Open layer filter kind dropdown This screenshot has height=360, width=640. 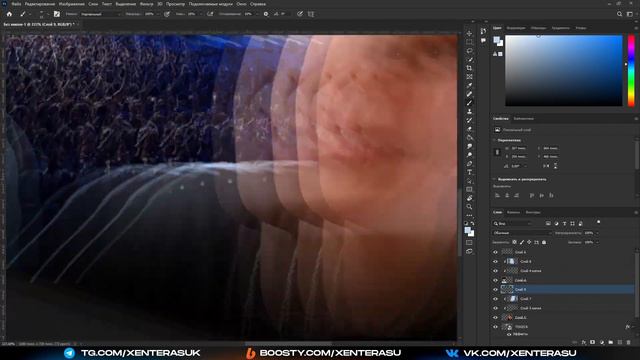point(513,224)
